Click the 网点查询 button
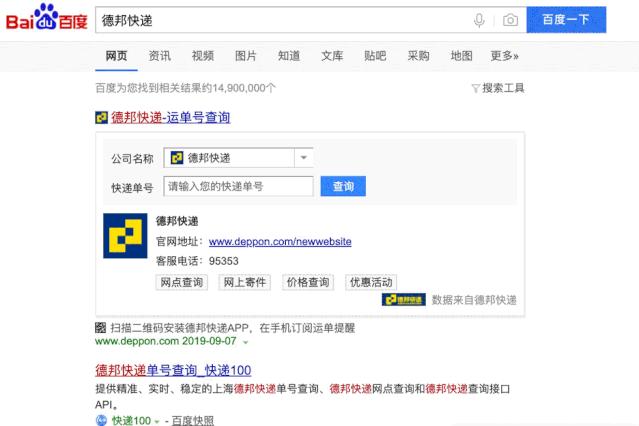This screenshot has width=639, height=426. coord(182,282)
